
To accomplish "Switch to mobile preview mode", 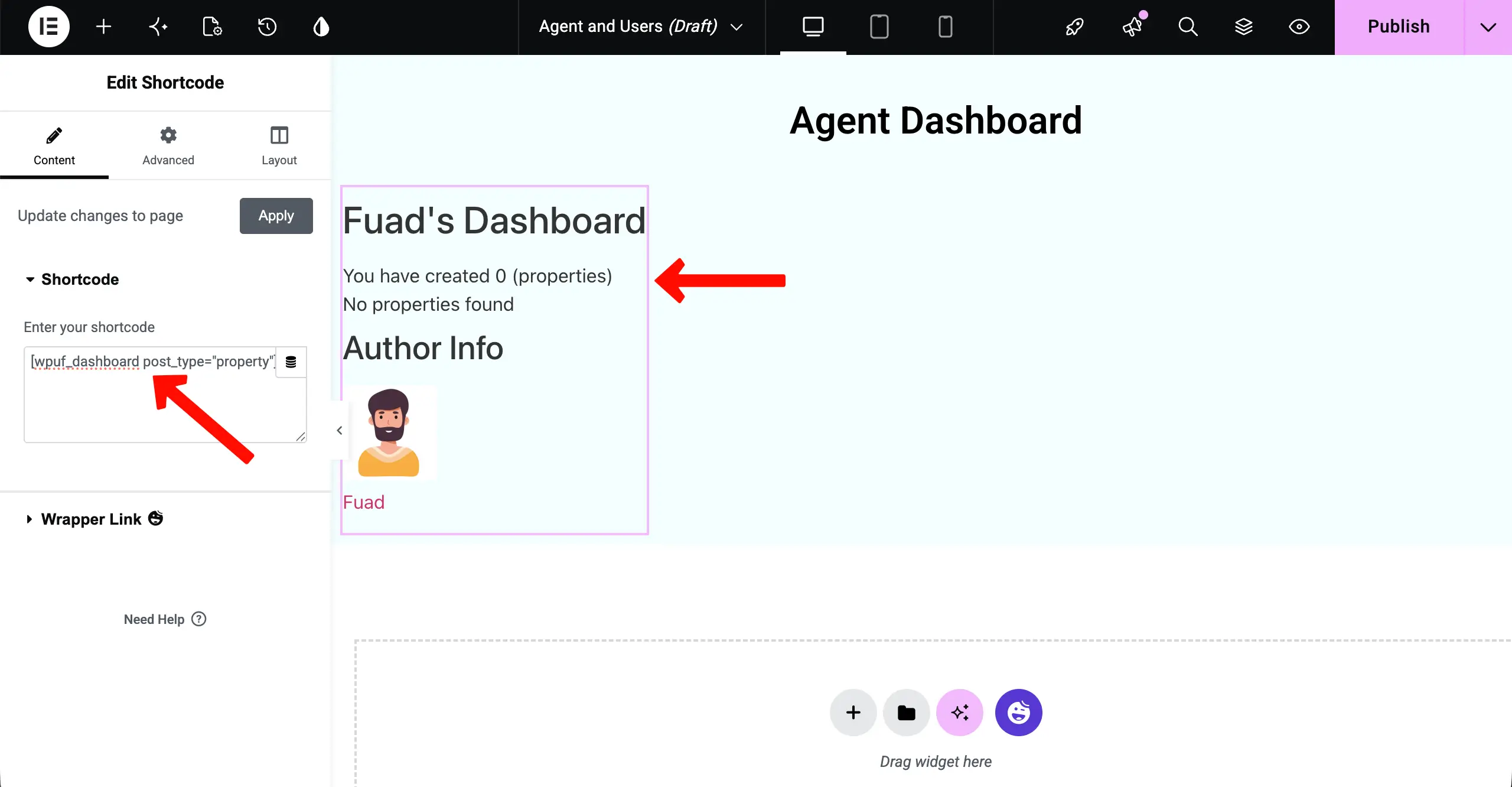I will coord(946,27).
